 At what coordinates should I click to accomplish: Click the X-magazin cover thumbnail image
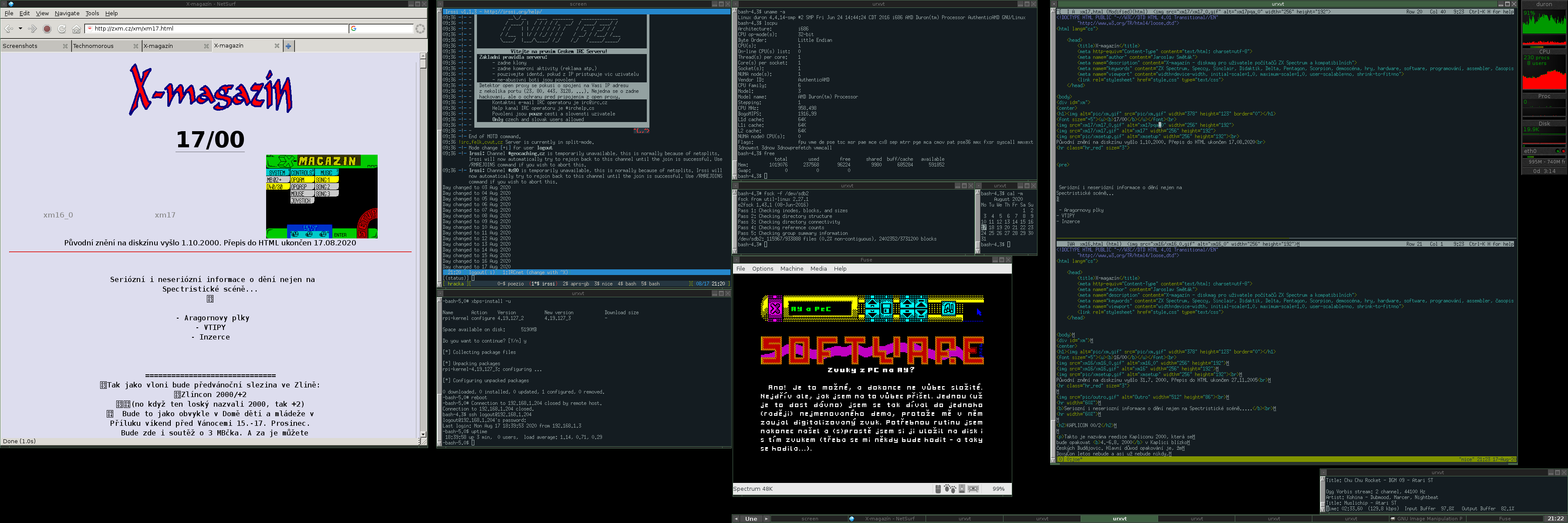[321, 196]
